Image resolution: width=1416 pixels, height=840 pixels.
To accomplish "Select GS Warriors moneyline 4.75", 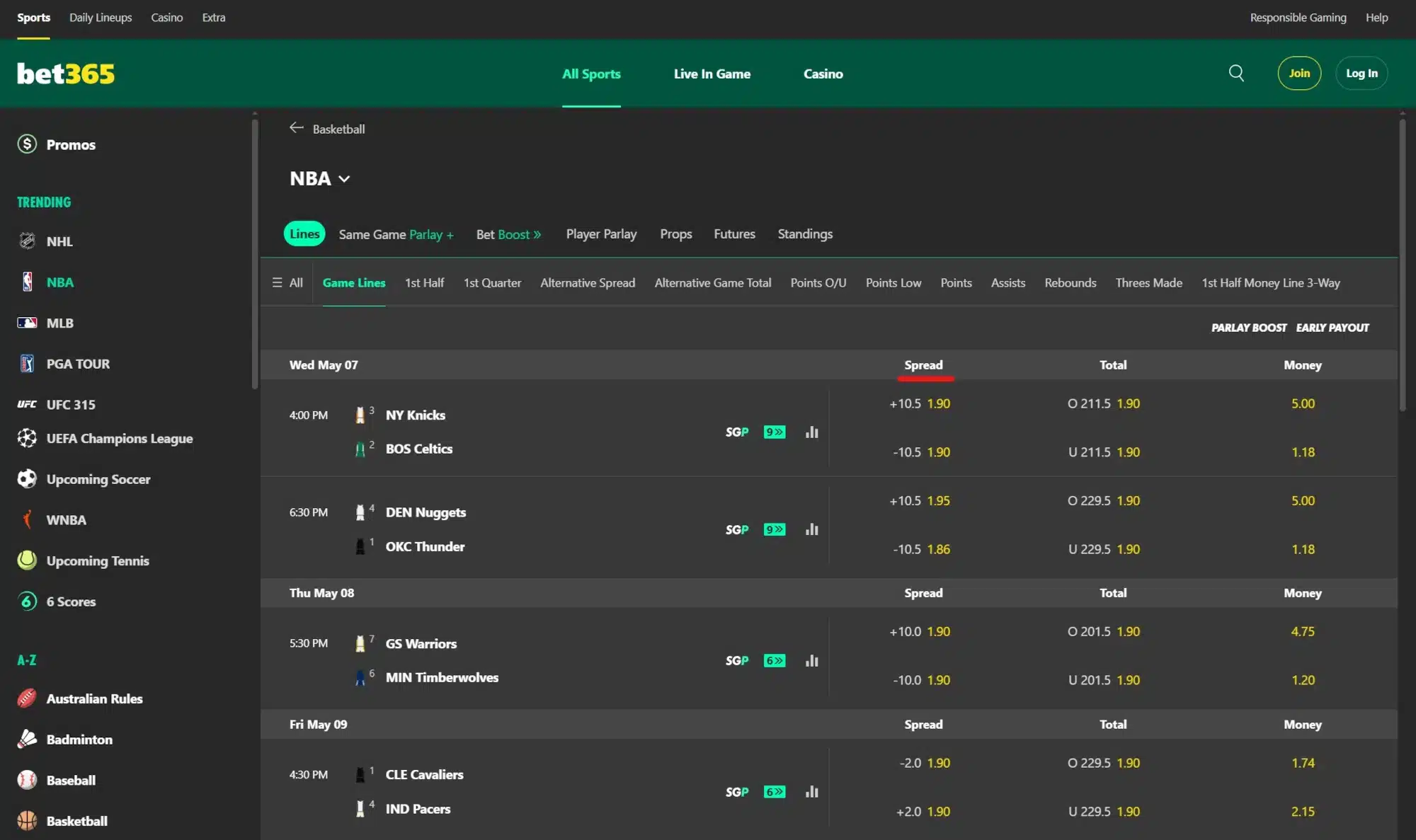I will pos(1303,631).
